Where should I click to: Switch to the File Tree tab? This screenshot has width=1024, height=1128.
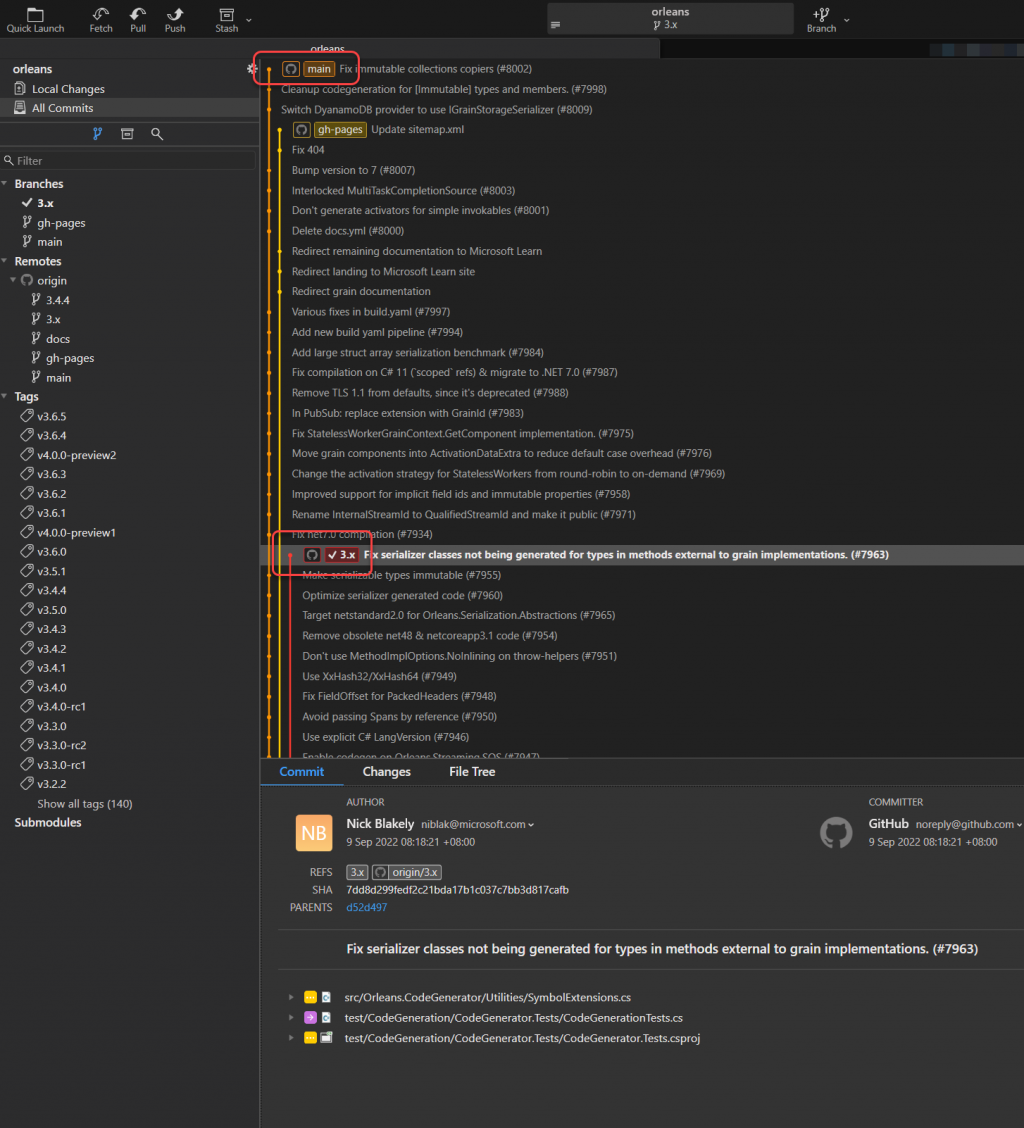[472, 771]
